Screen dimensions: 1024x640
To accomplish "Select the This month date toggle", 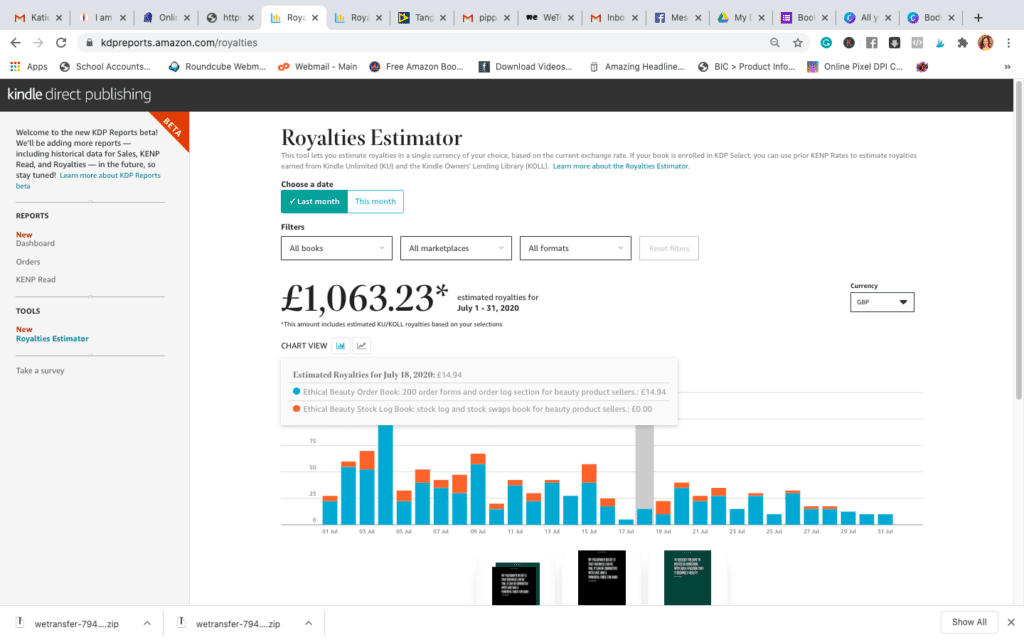I will tap(376, 201).
